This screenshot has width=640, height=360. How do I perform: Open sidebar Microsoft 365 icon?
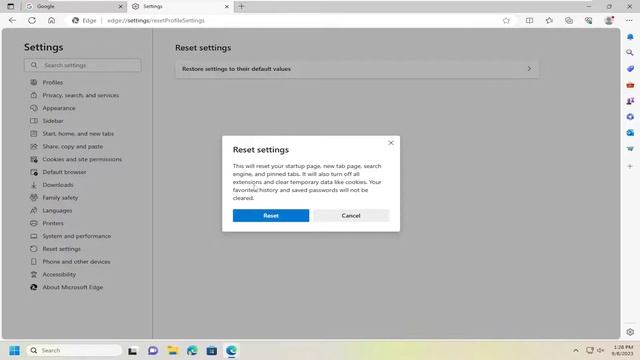630,117
